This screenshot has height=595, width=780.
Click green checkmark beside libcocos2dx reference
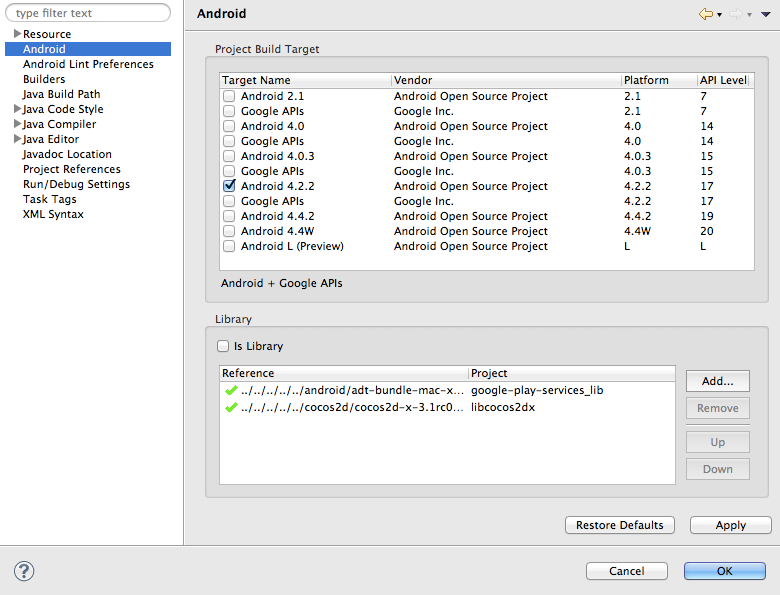231,407
